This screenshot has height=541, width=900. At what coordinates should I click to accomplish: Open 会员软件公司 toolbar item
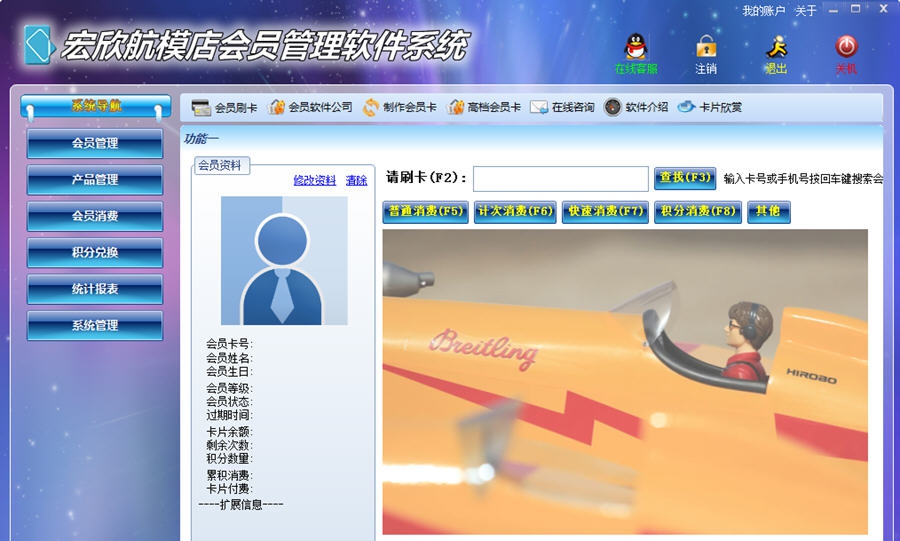click(x=310, y=107)
